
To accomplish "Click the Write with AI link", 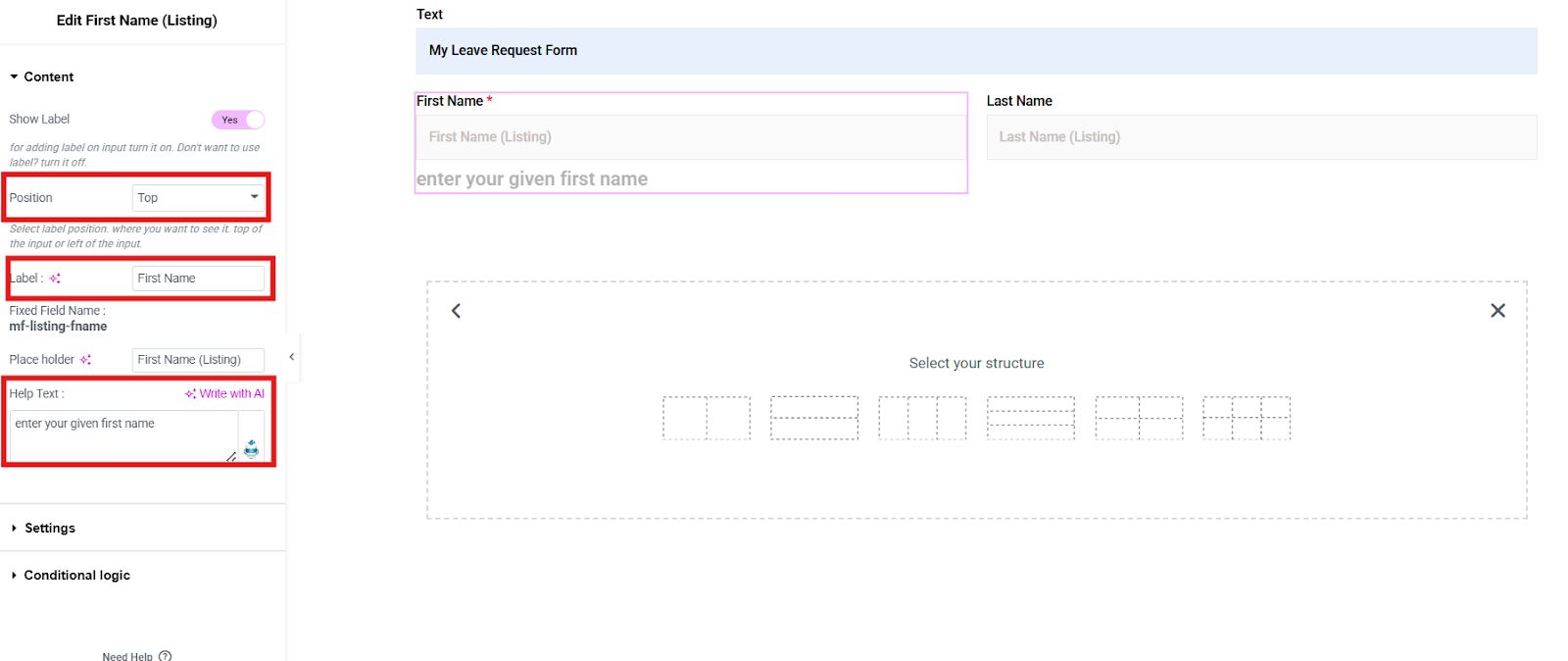I will 224,393.
